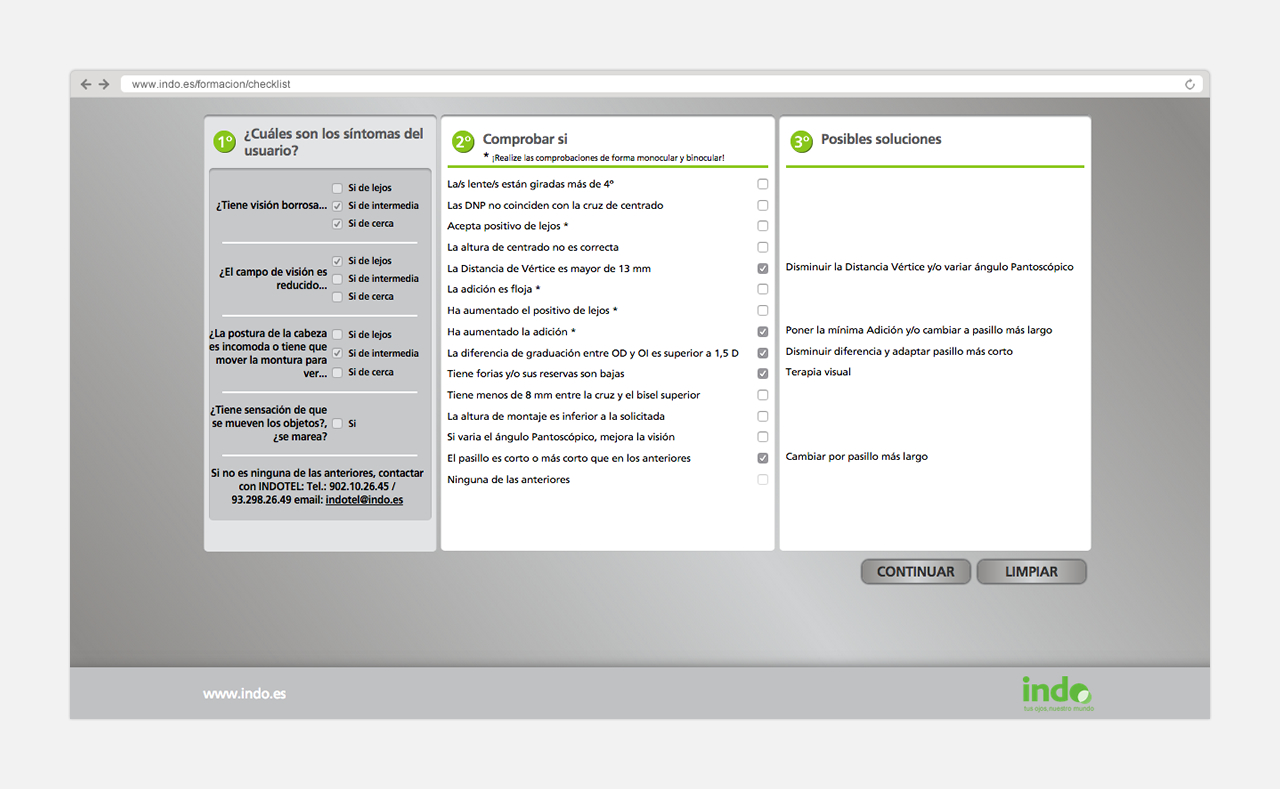Check the 'Si' box for sensación de mareo

pyautogui.click(x=337, y=422)
